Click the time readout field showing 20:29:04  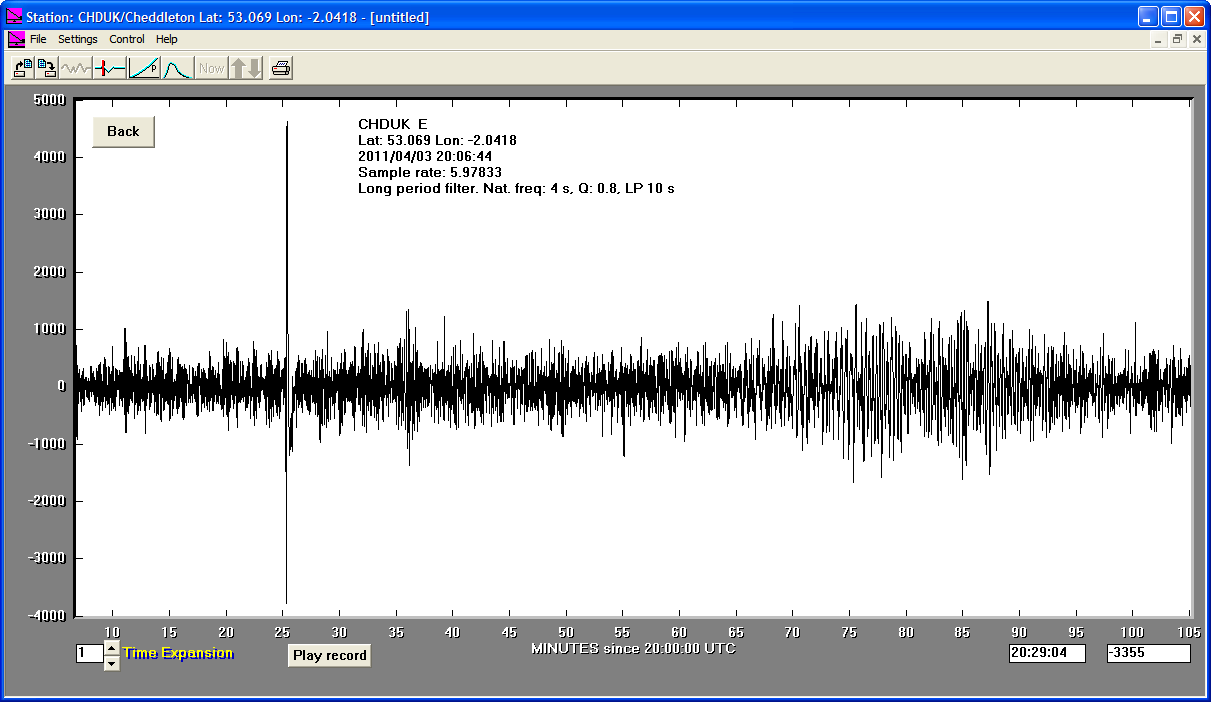1049,653
